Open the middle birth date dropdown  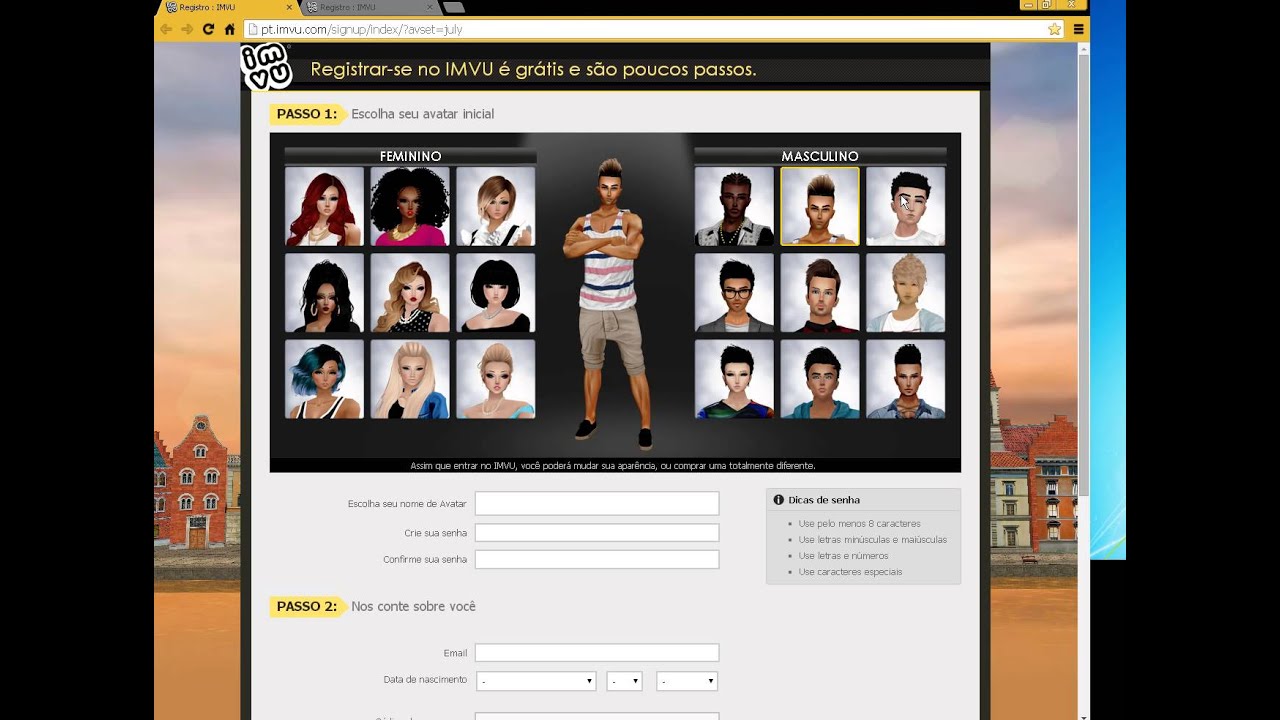click(624, 681)
